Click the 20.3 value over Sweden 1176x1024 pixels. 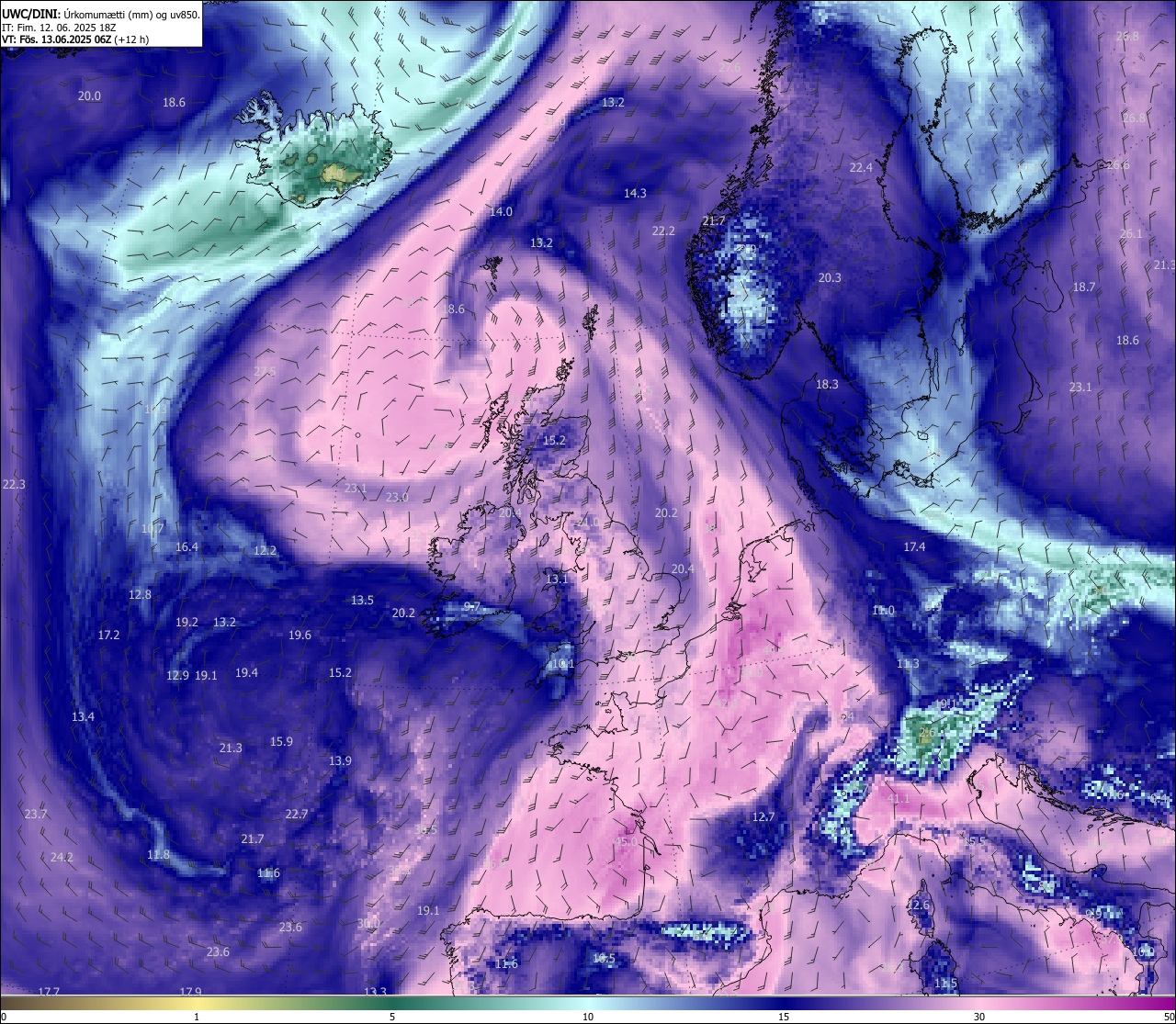point(830,278)
